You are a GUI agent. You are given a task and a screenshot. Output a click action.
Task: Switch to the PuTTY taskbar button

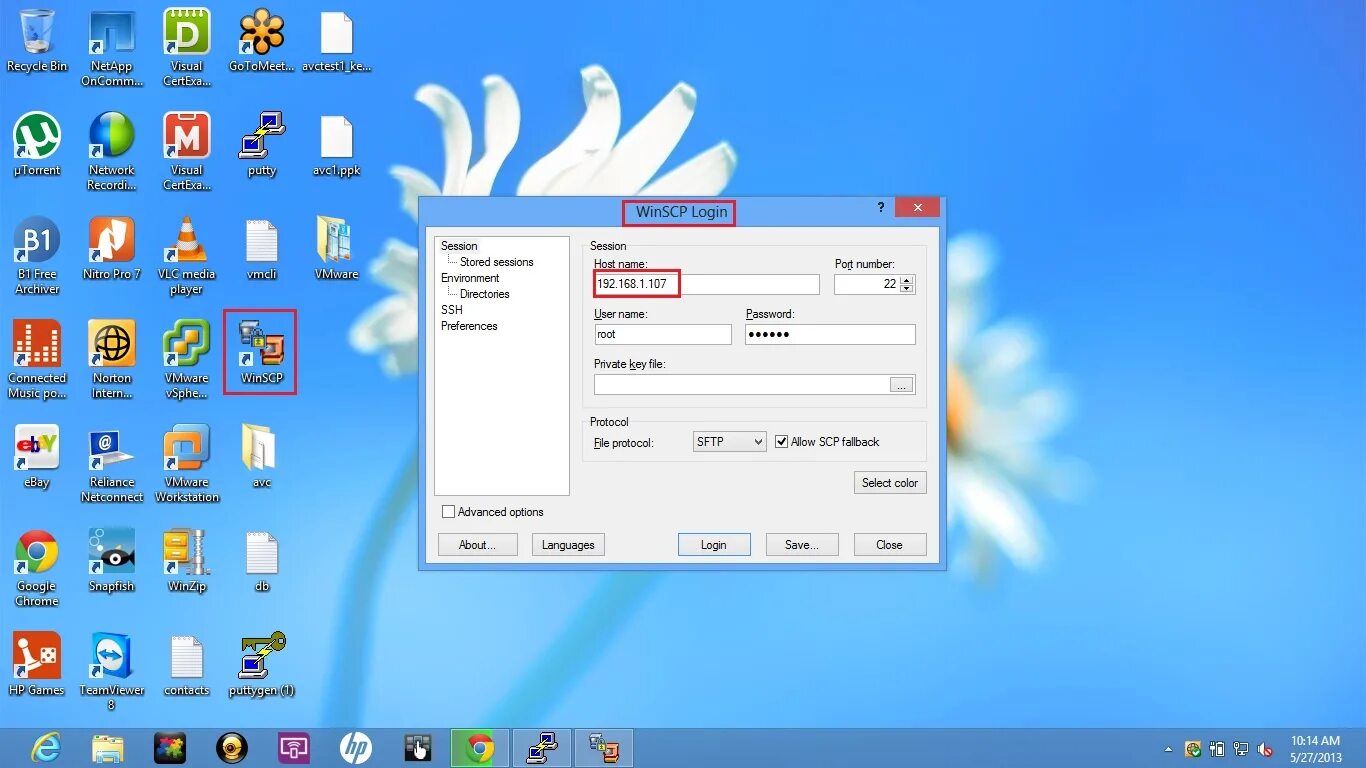pos(542,748)
